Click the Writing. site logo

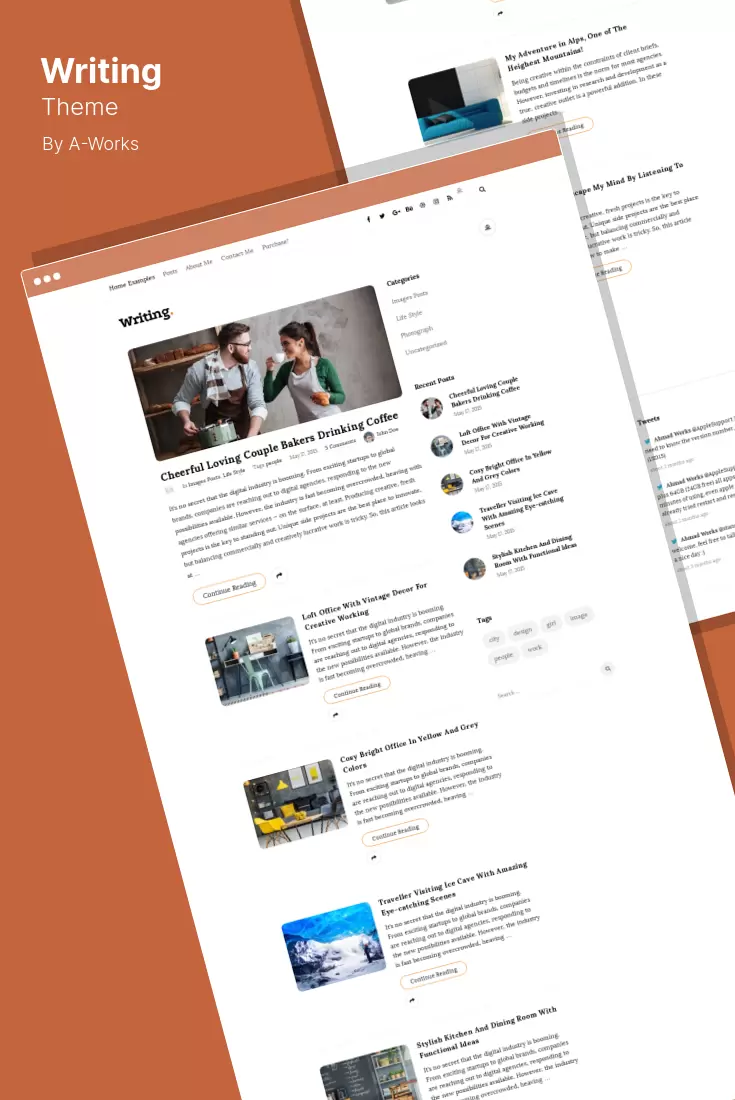tap(145, 317)
